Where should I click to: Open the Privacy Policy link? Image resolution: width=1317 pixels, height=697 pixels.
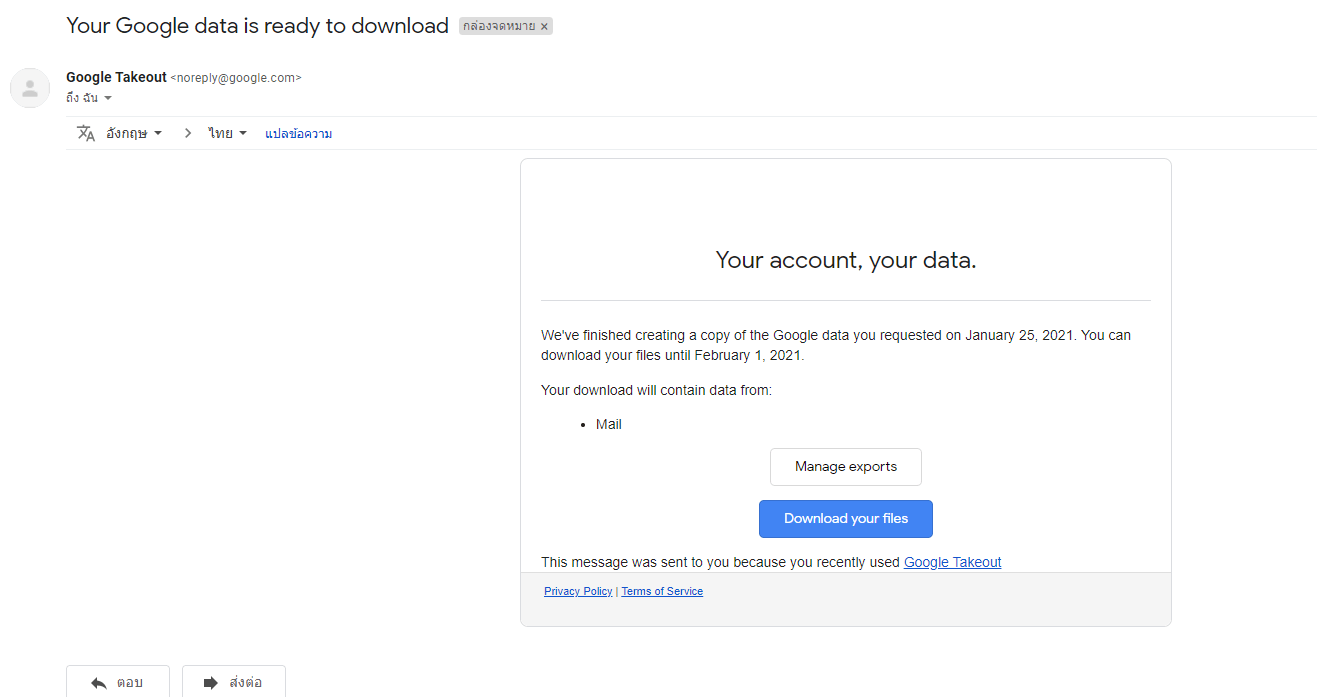pos(578,591)
